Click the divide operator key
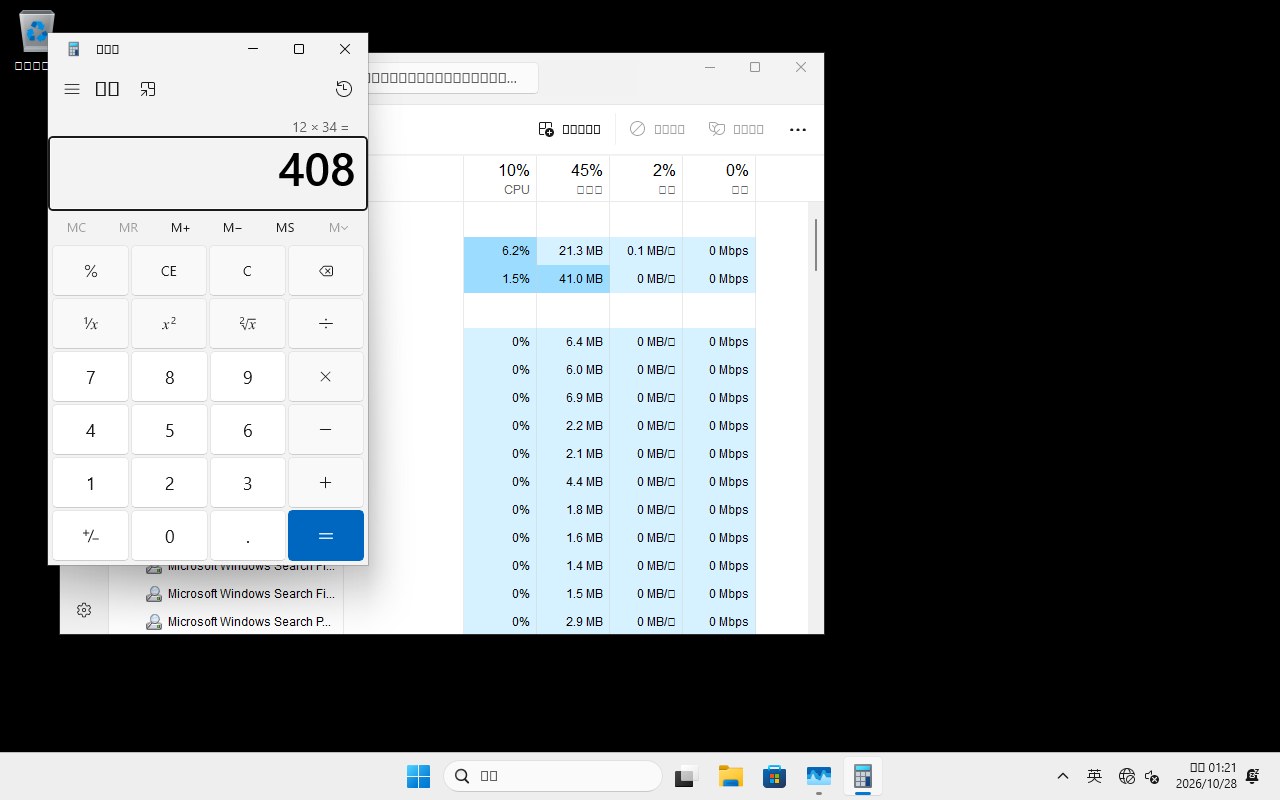 point(326,324)
